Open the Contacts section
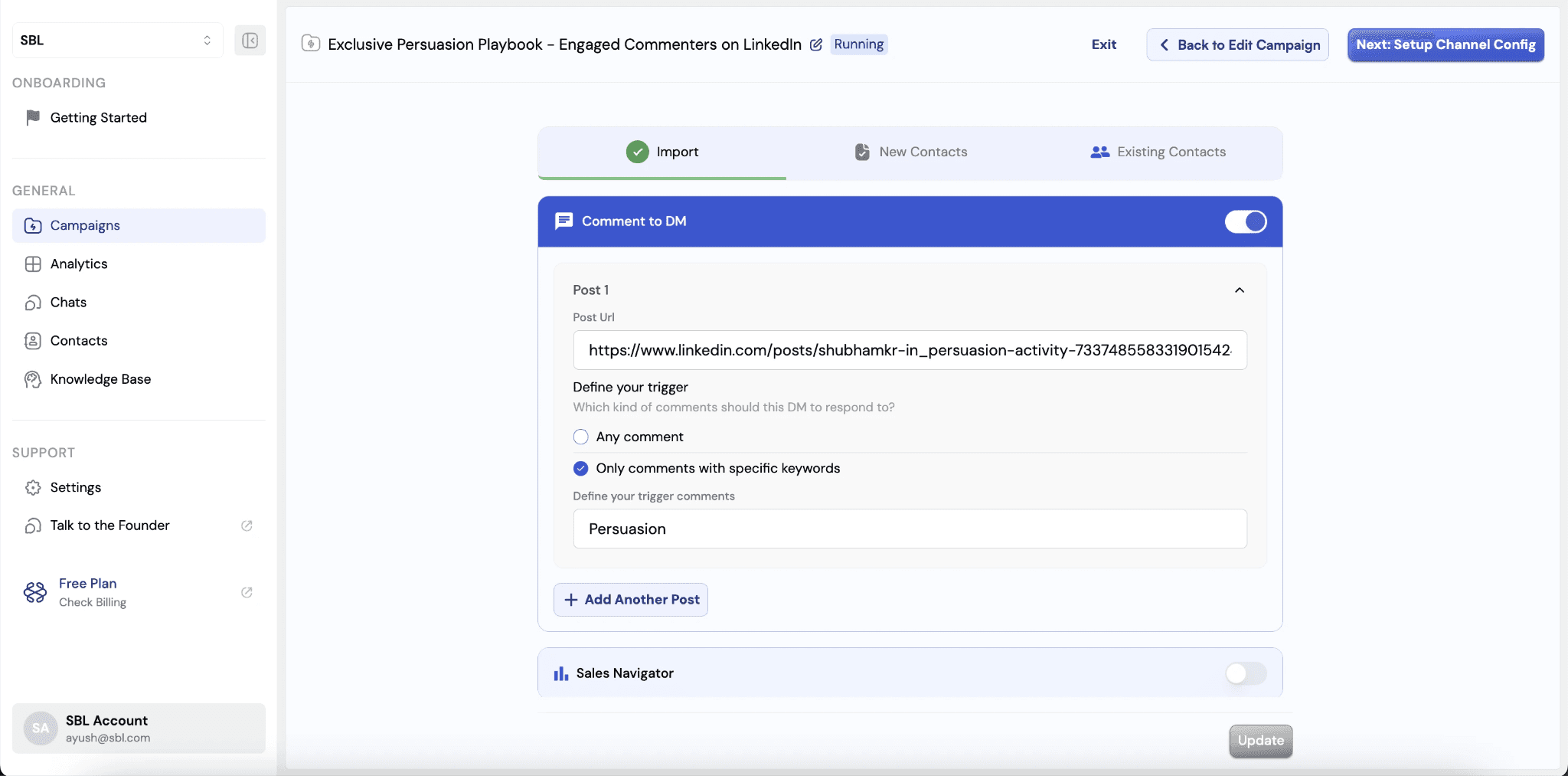The width and height of the screenshot is (1568, 776). [x=78, y=340]
